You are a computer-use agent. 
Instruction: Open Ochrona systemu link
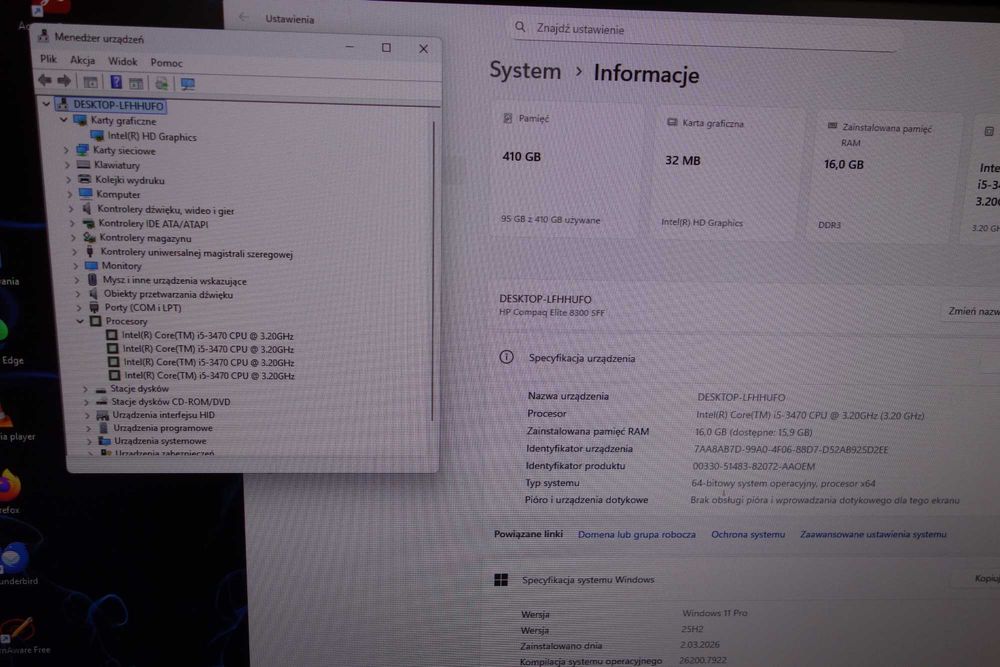(747, 534)
